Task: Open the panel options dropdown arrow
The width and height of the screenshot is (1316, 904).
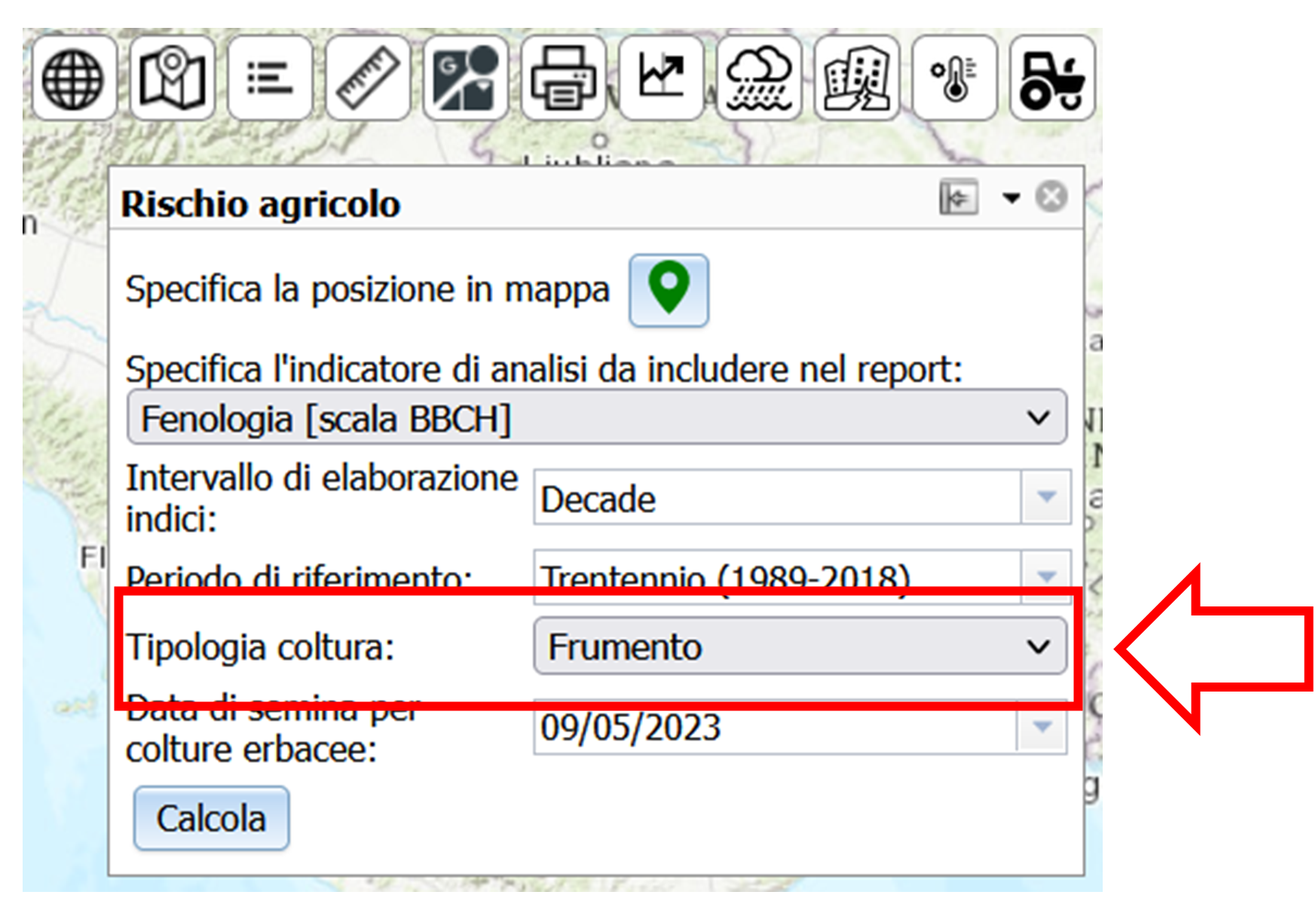Action: 1011,198
